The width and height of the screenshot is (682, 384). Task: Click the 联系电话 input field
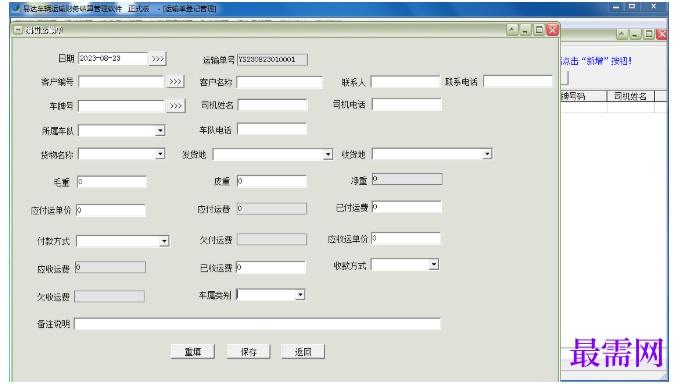point(518,81)
